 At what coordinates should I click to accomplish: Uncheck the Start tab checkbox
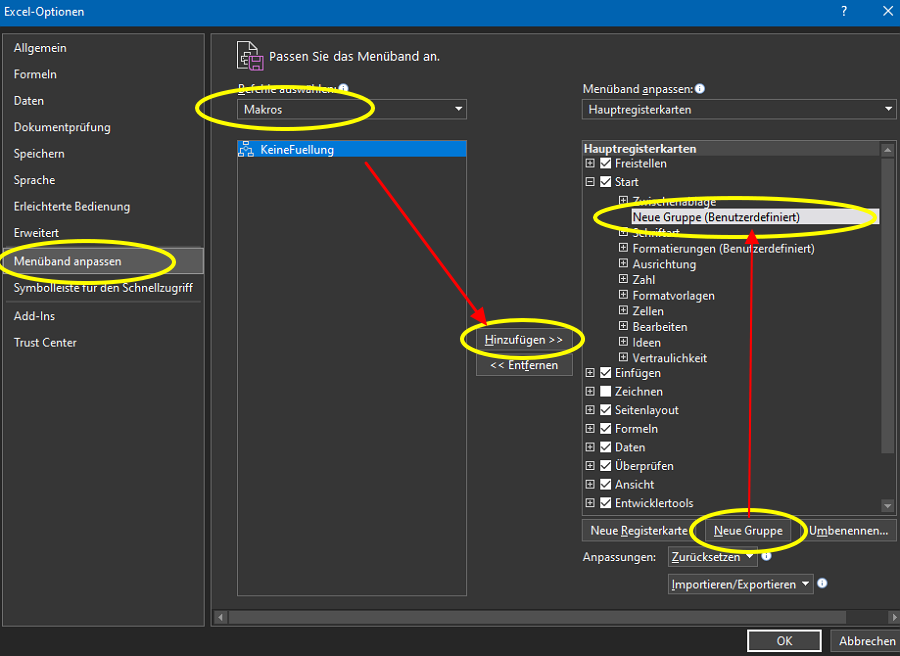(x=606, y=181)
